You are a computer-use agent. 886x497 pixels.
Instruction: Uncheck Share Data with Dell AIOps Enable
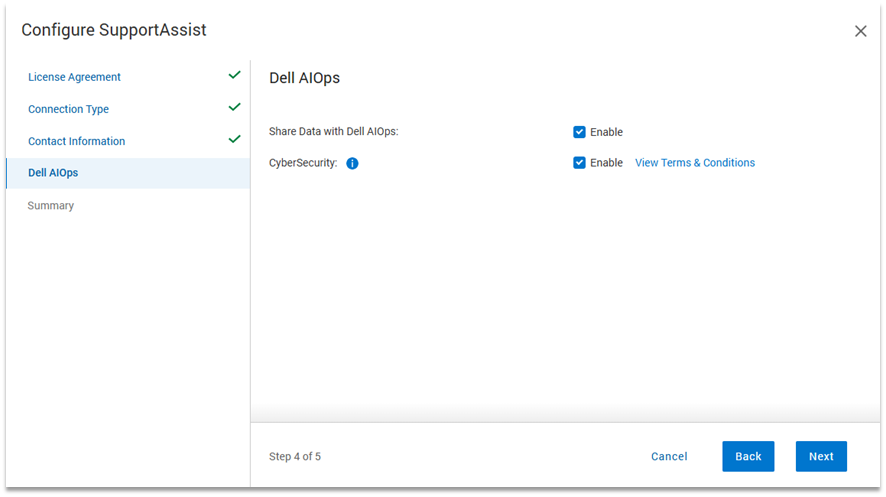click(x=579, y=132)
